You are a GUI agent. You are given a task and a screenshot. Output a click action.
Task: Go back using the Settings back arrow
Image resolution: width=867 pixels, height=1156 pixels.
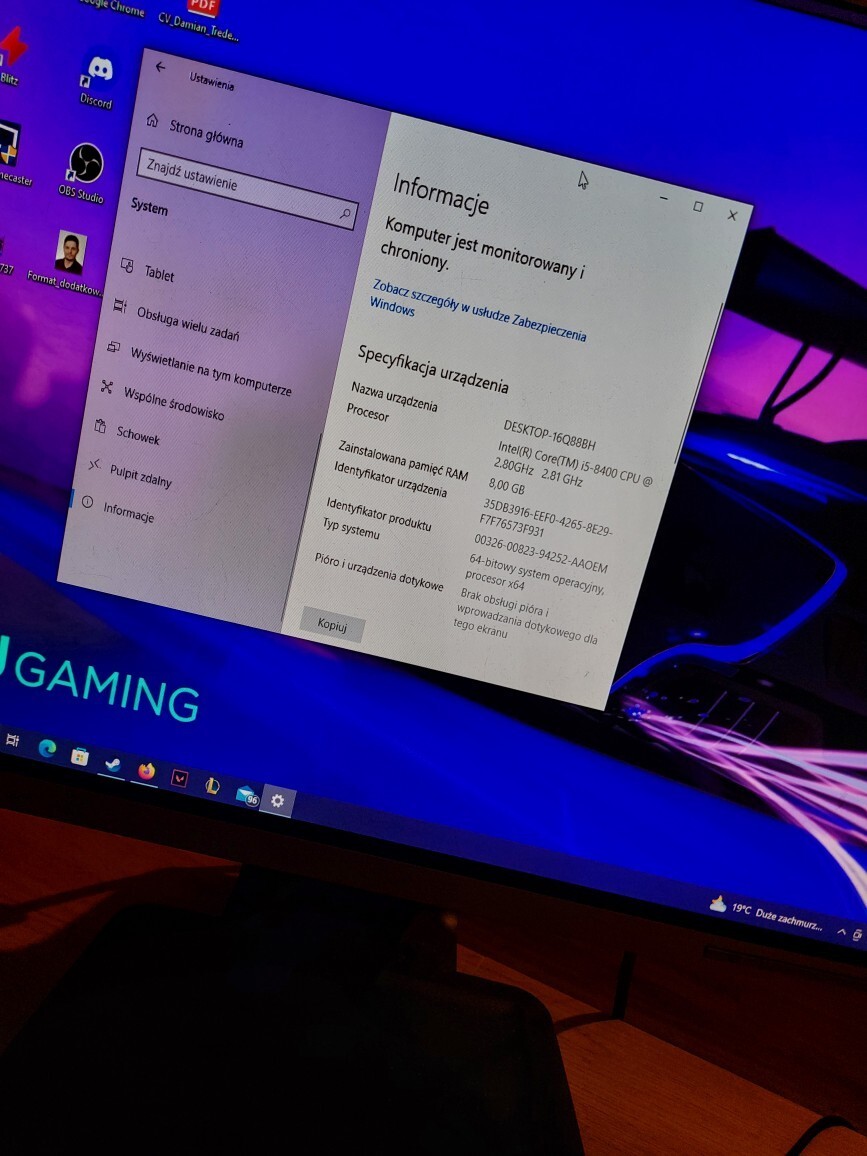(160, 67)
